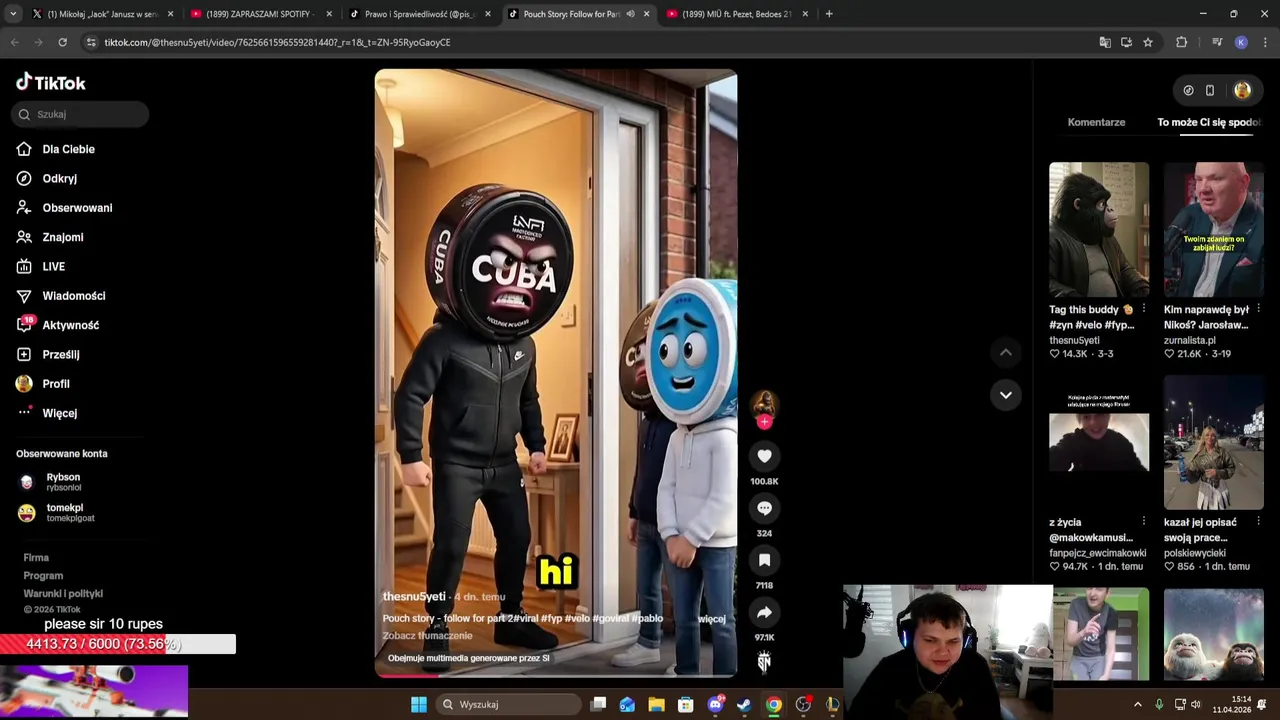
Task: Open Steam from taskbar
Action: 744,704
